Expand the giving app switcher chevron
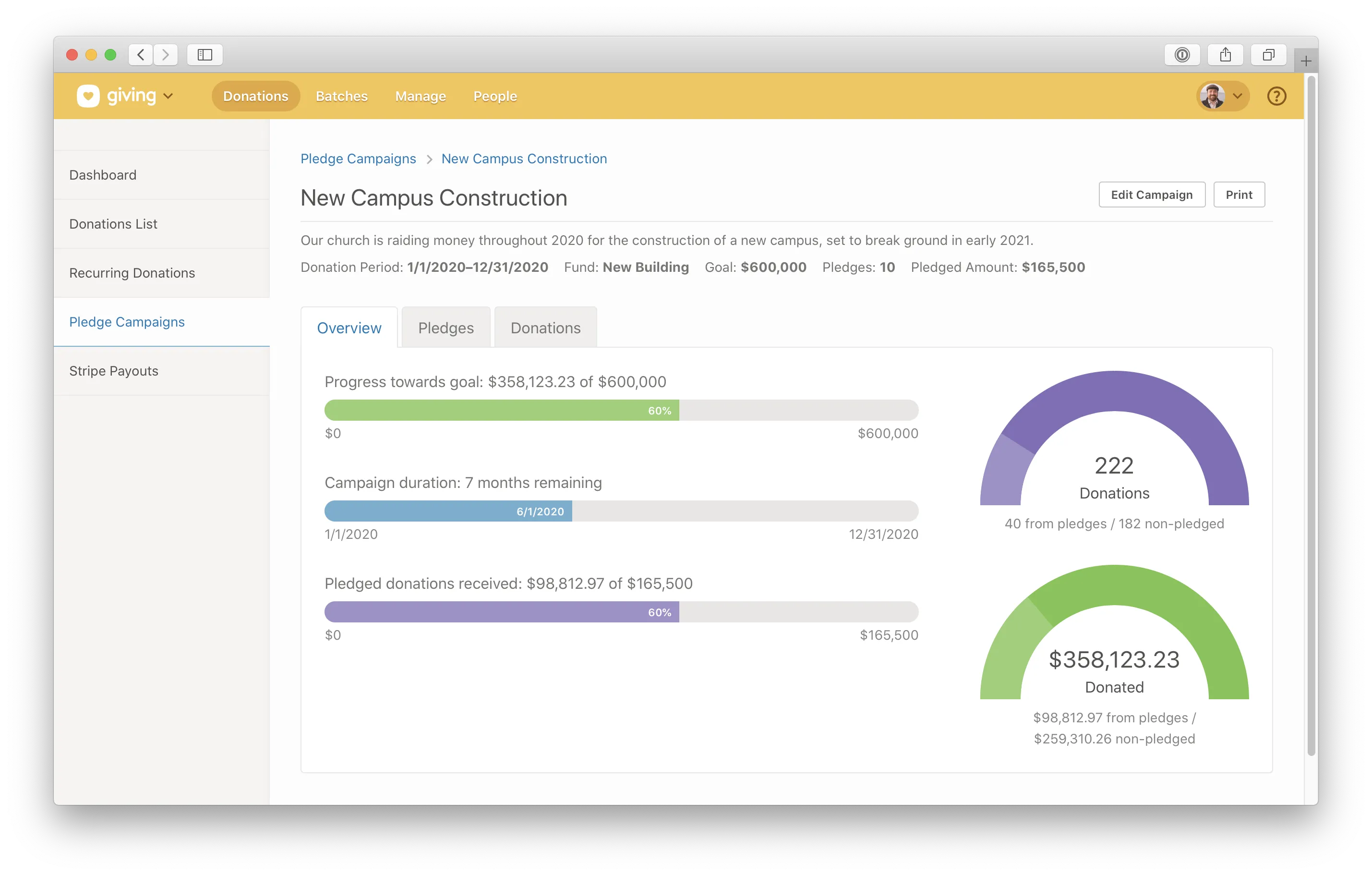 coord(168,96)
